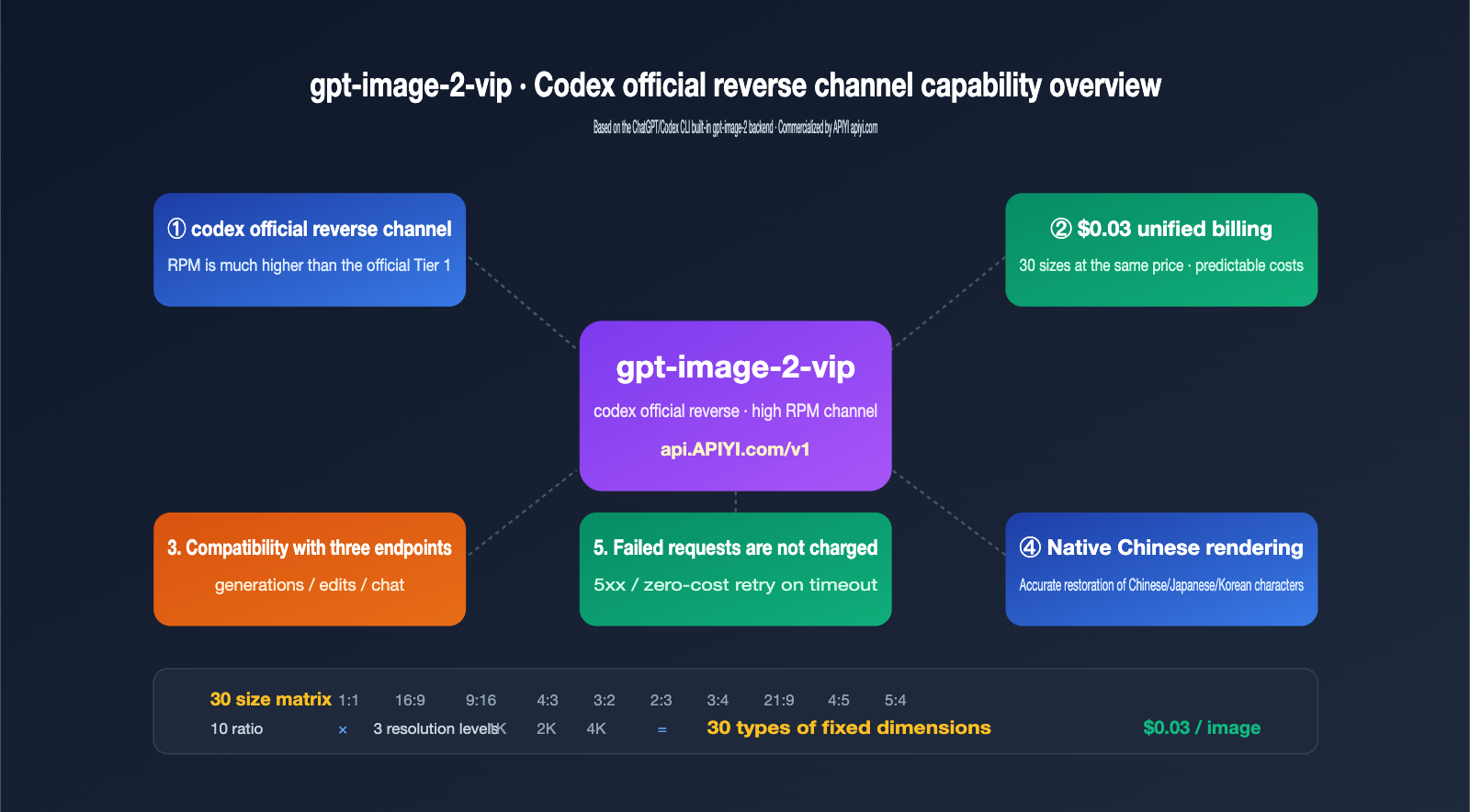Click the '30 size matrix' label
The image size is (1470, 812).
[x=271, y=699]
